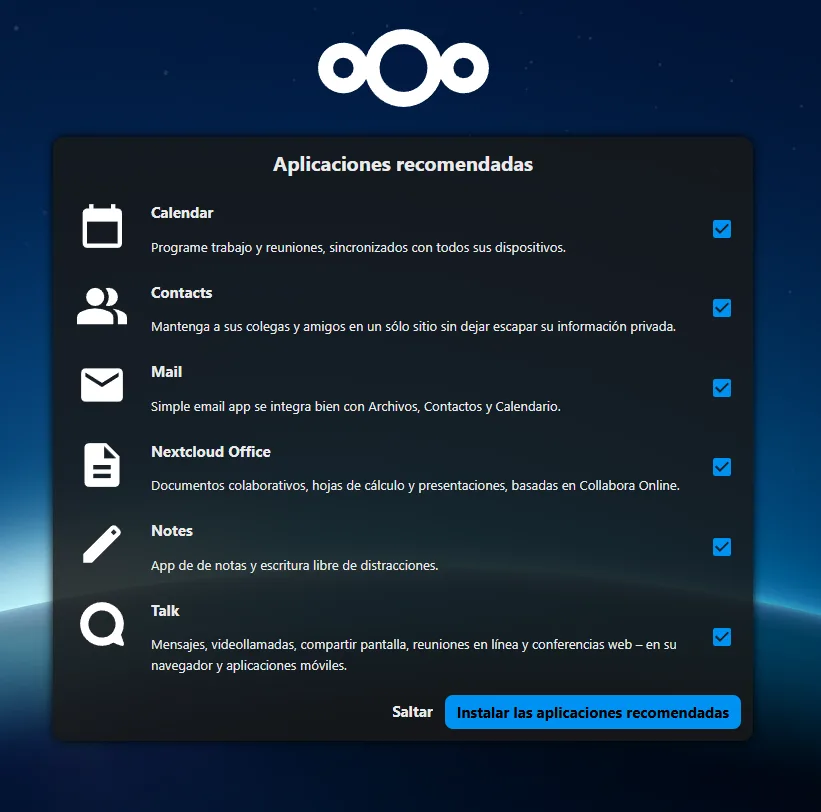Screen dimensions: 821x812
Task: Click the Notes description about escritura libre
Action: click(295, 566)
